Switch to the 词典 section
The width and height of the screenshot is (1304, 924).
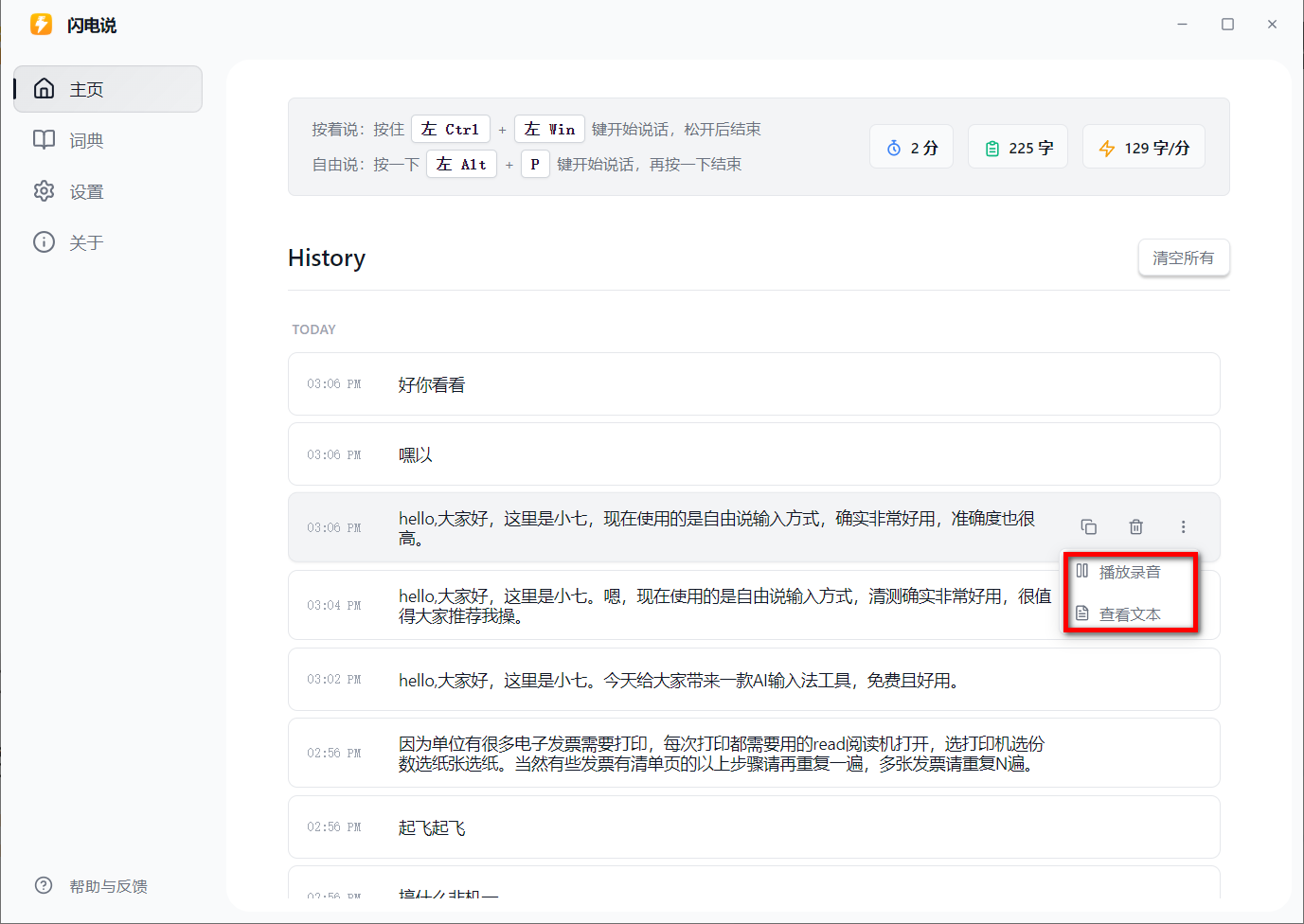click(x=85, y=139)
